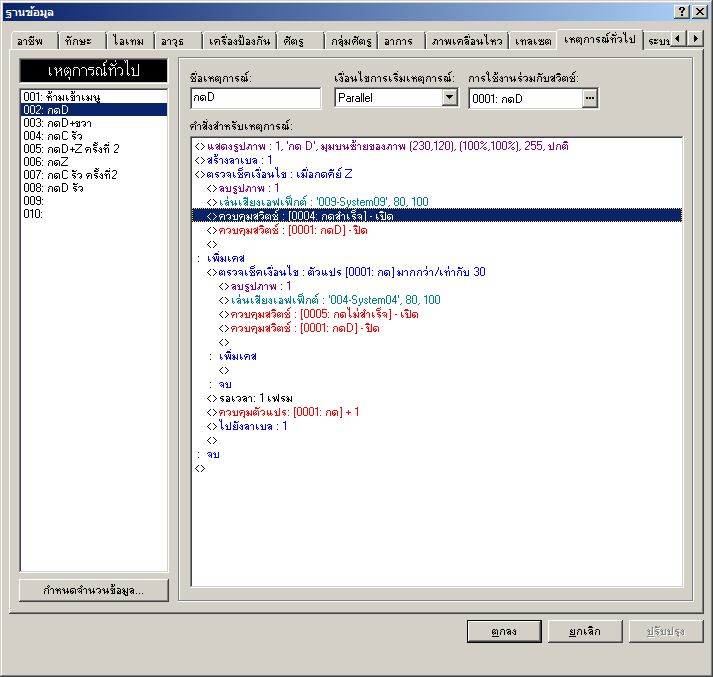Open the Parallel trigger dropdown

(x=450, y=97)
